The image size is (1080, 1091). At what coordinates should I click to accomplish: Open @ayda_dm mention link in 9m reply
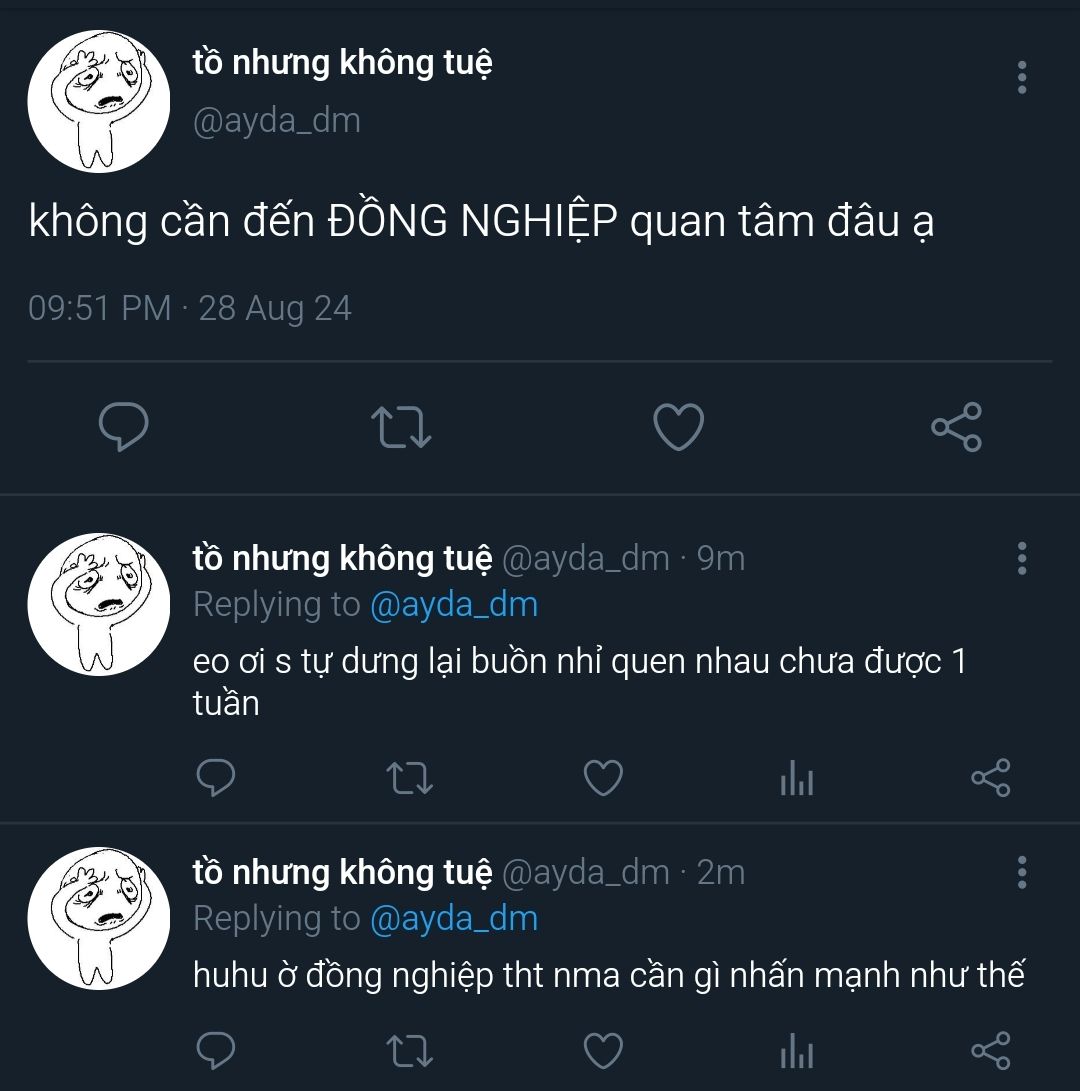click(x=454, y=605)
